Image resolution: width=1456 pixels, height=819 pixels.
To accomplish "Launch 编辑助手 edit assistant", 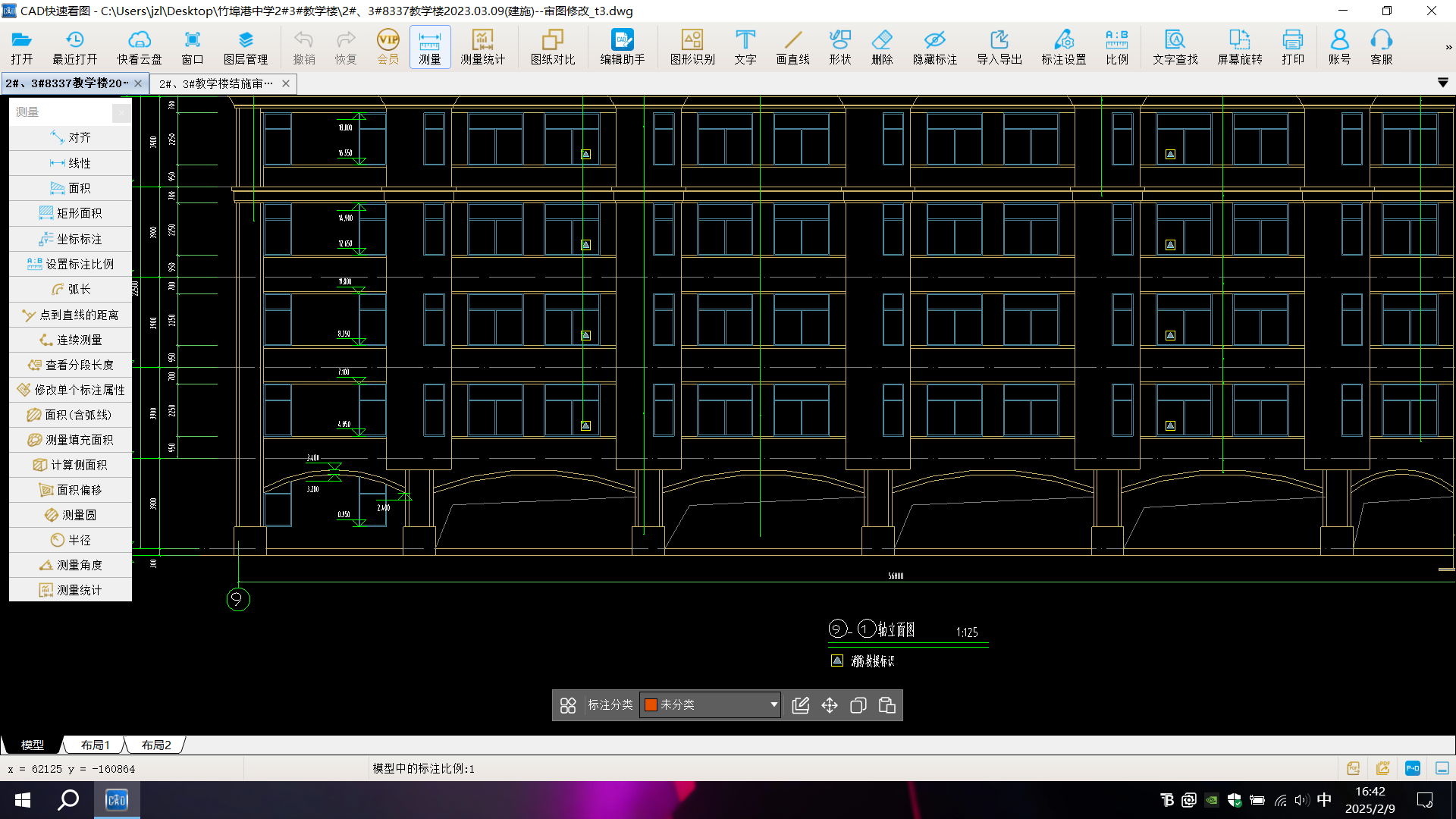I will [x=623, y=47].
